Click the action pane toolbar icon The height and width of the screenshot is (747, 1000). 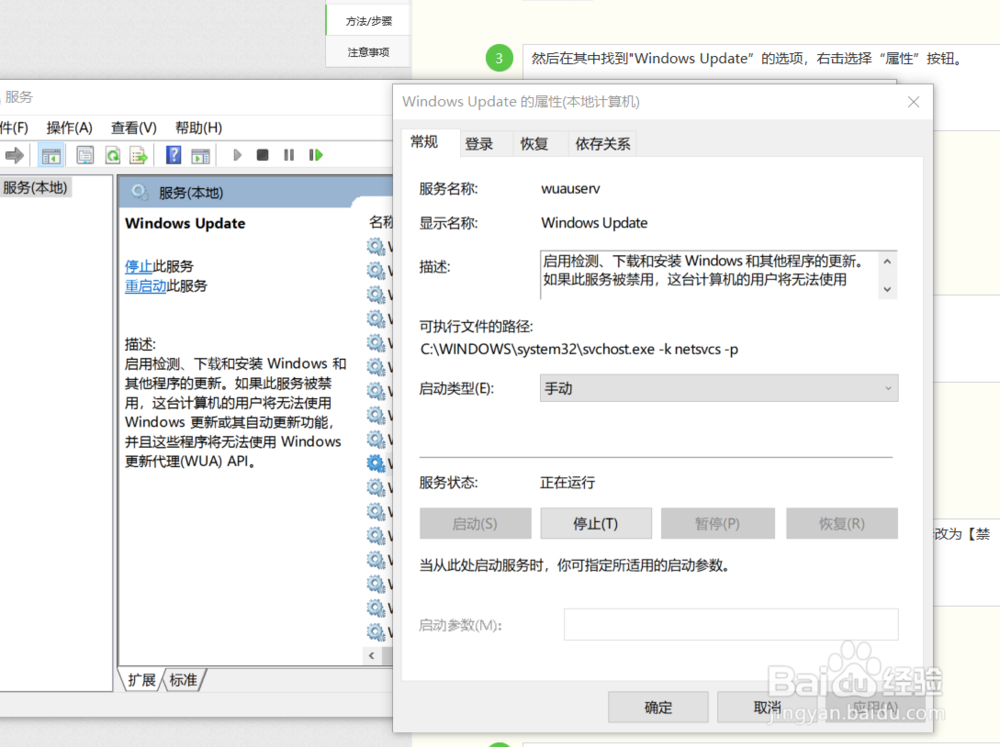coord(200,155)
